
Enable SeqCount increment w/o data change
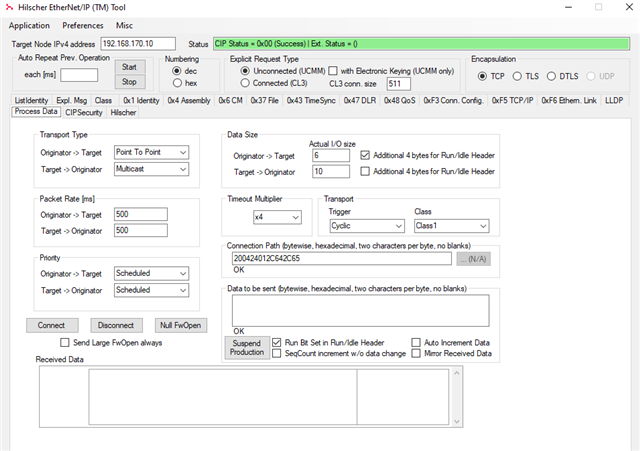pyautogui.click(x=277, y=353)
